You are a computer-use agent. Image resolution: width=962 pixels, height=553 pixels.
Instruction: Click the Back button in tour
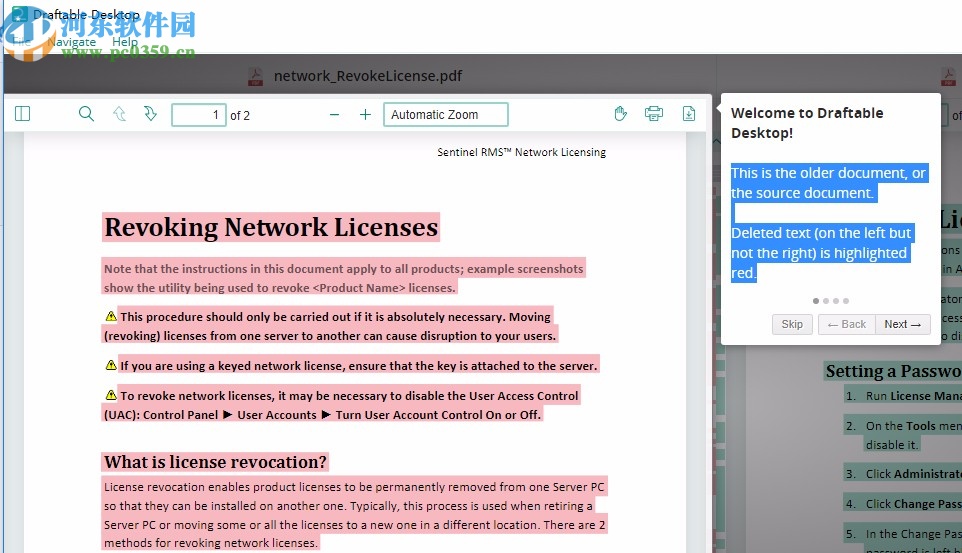pos(847,324)
